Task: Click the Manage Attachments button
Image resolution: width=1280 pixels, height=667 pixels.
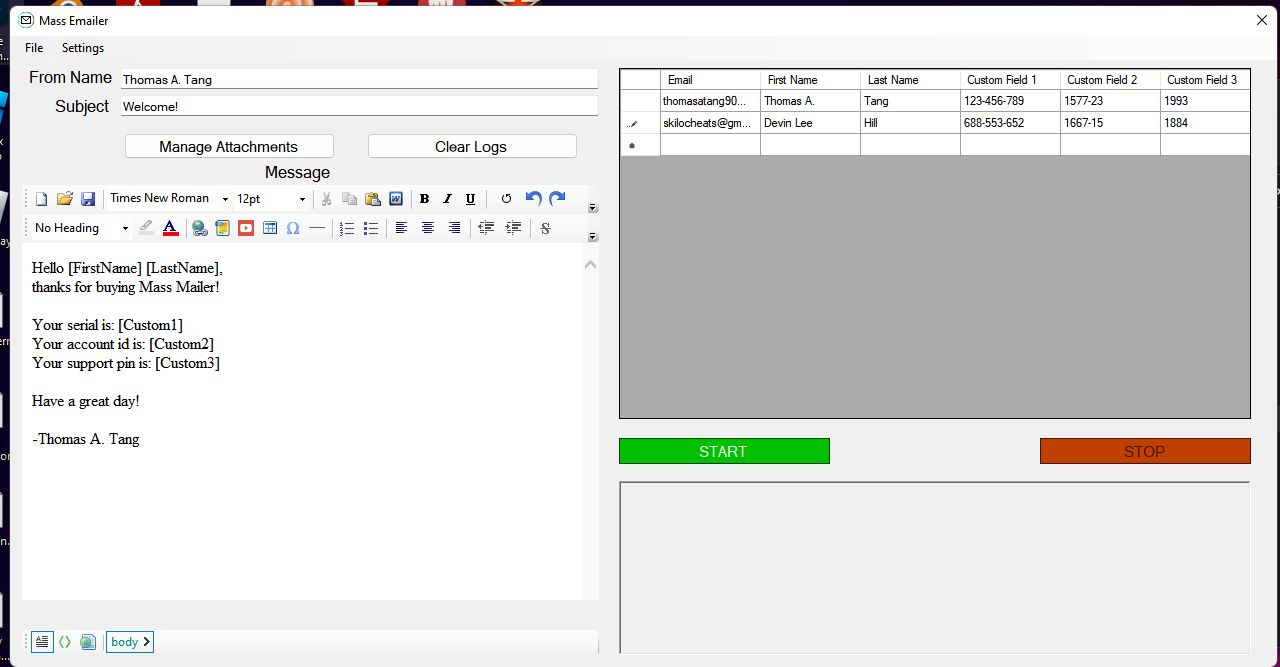Action: (x=229, y=146)
